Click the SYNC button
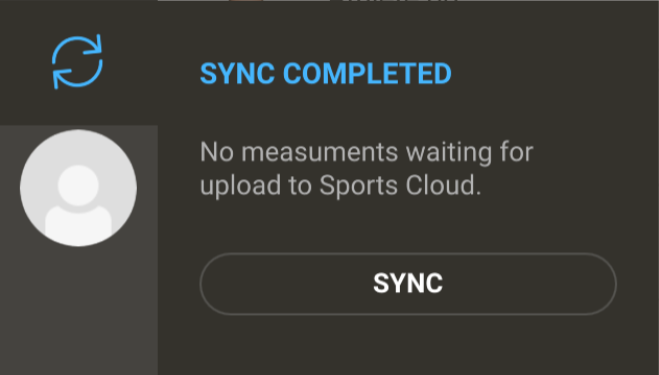 tap(408, 284)
